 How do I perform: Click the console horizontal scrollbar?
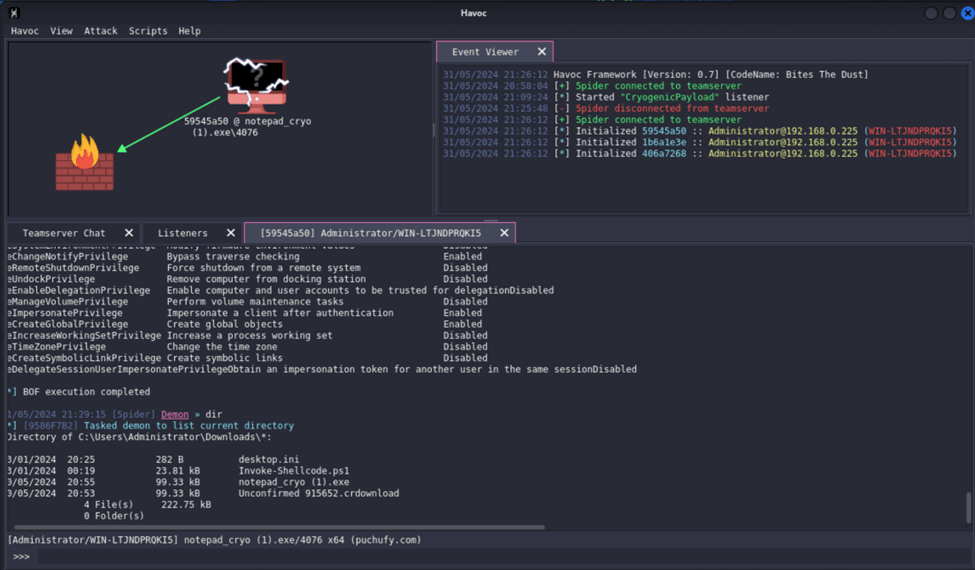pos(280,527)
